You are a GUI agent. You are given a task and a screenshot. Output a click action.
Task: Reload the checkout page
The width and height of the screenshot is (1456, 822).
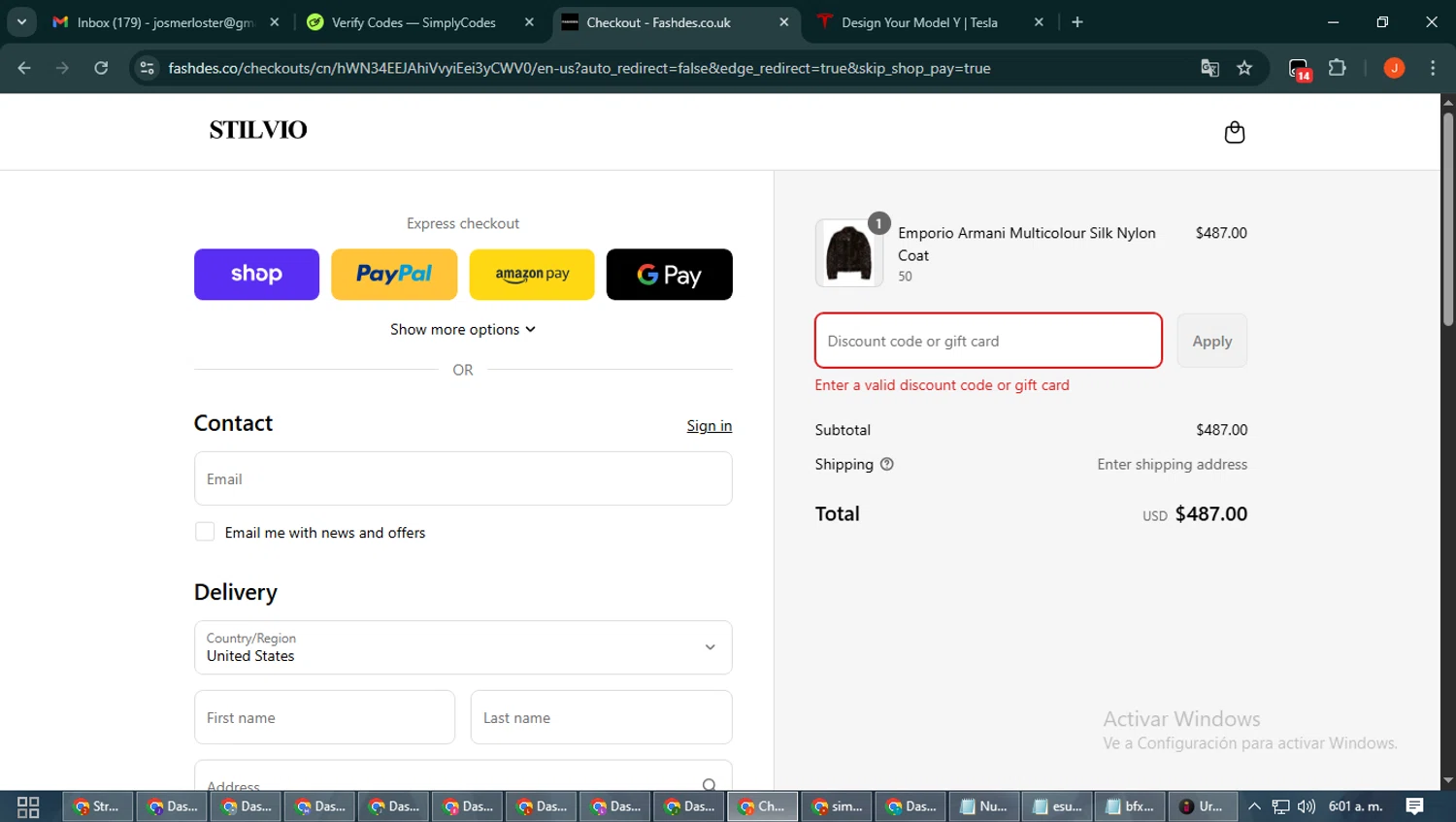pos(101,68)
